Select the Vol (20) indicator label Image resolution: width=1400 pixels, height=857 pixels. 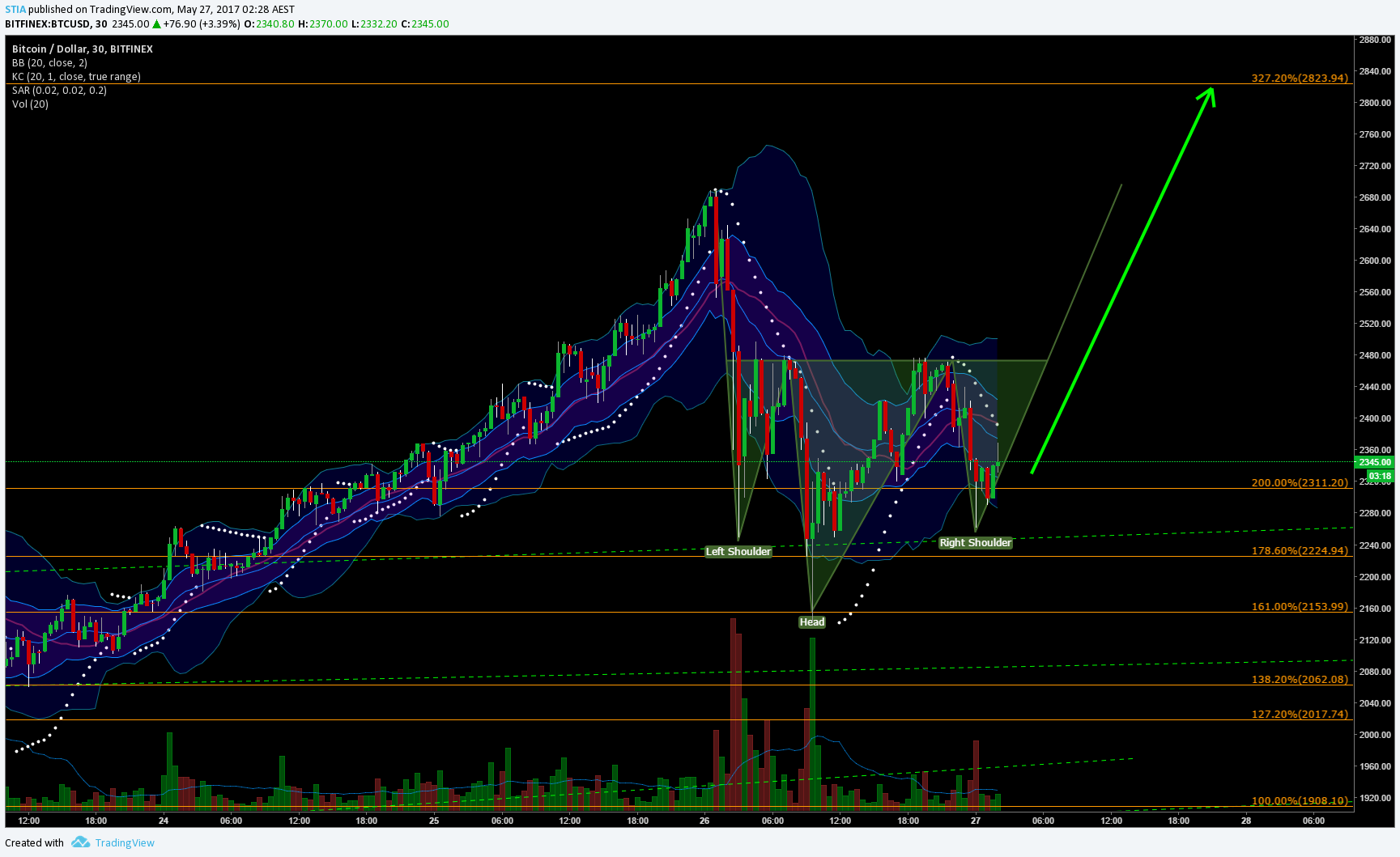point(30,104)
